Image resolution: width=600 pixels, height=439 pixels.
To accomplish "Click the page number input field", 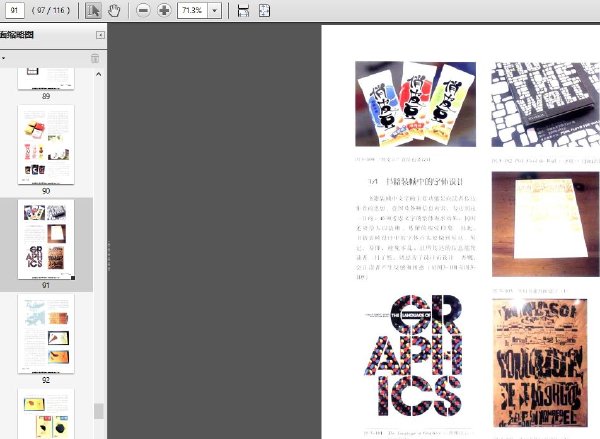I will (15, 10).
